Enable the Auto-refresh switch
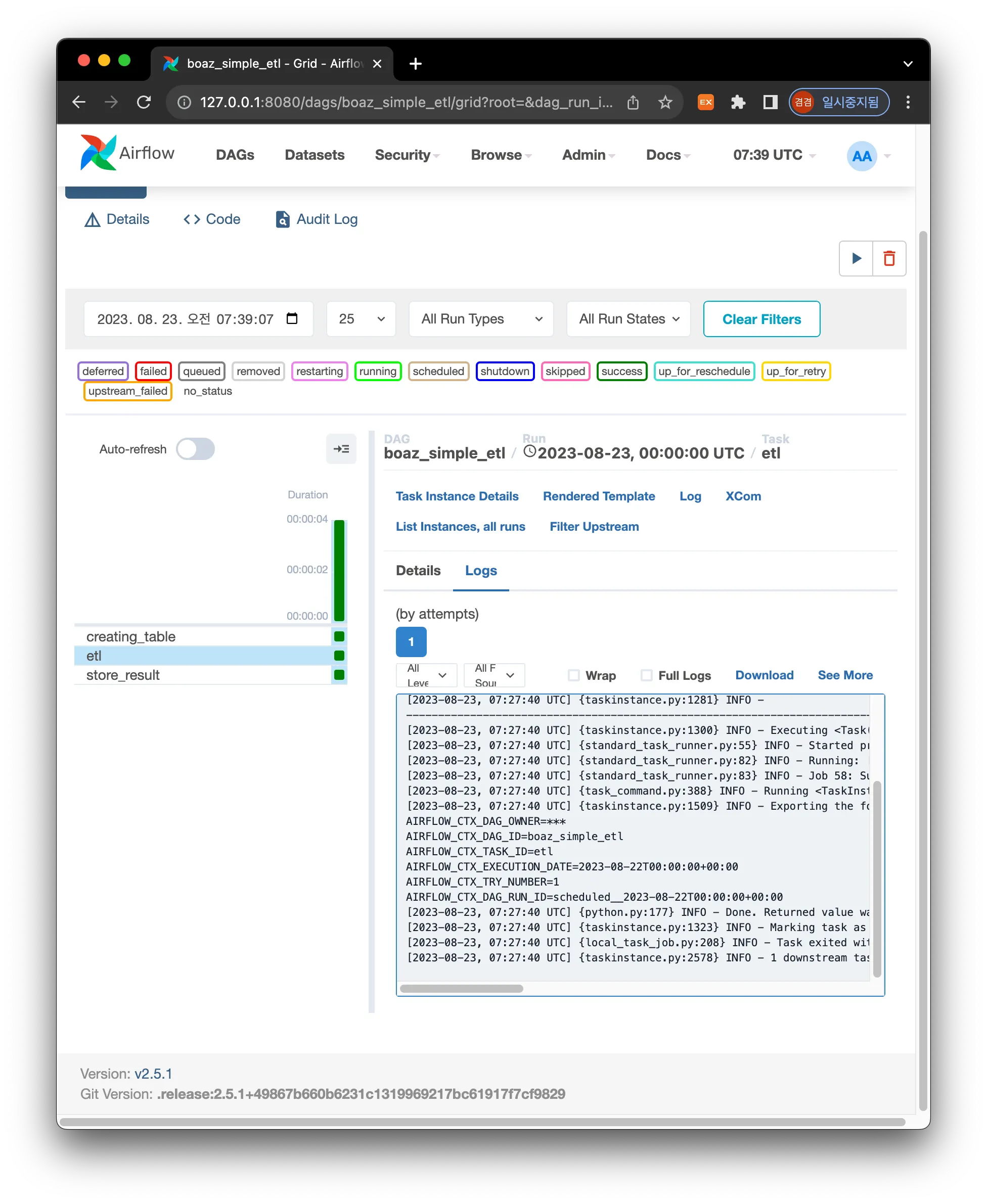Viewport: 987px width, 1204px height. (x=195, y=449)
